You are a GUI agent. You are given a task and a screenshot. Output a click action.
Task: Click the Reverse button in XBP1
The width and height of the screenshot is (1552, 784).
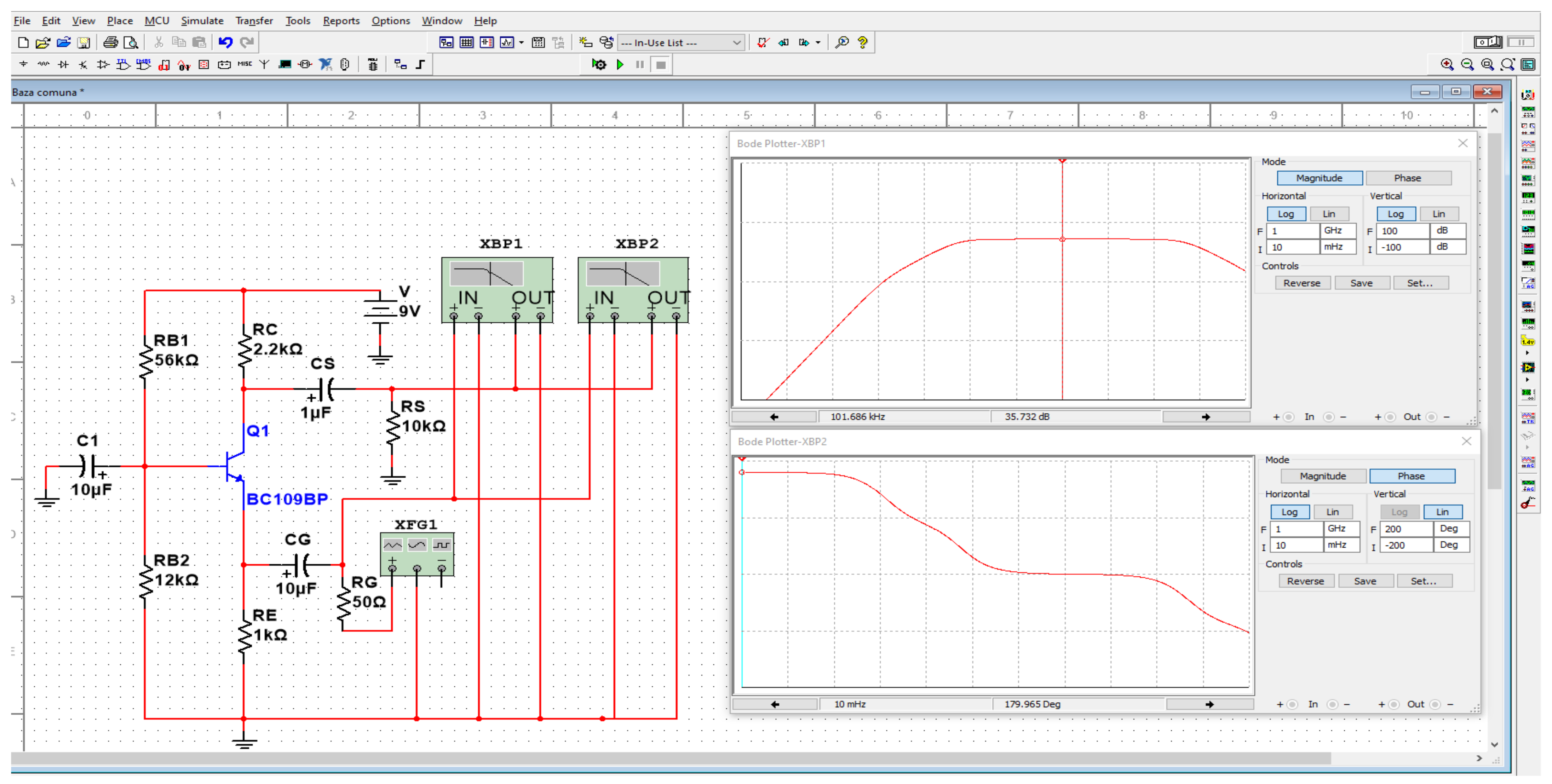[x=1301, y=284]
